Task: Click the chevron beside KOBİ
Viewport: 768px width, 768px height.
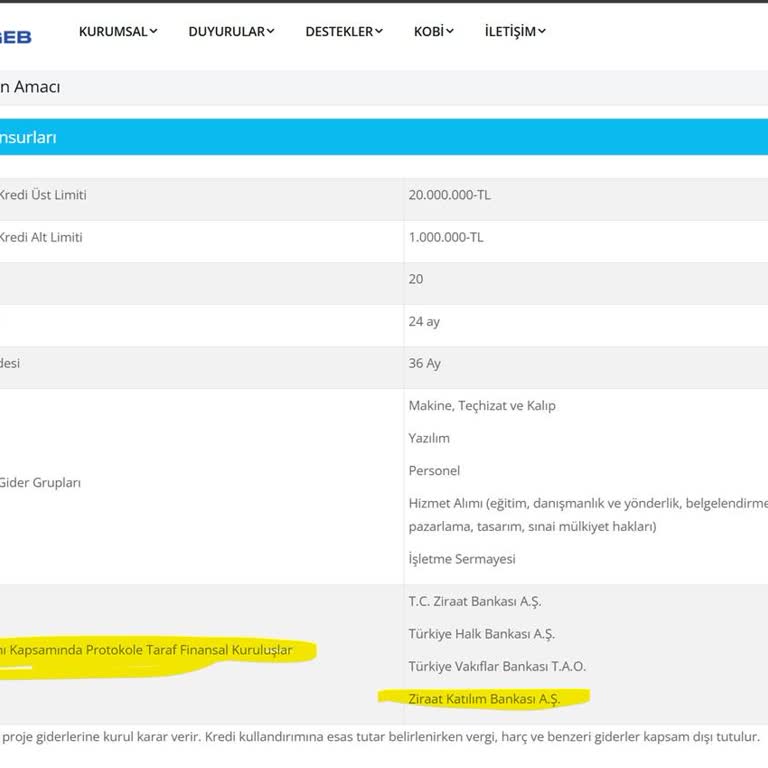Action: coord(450,31)
